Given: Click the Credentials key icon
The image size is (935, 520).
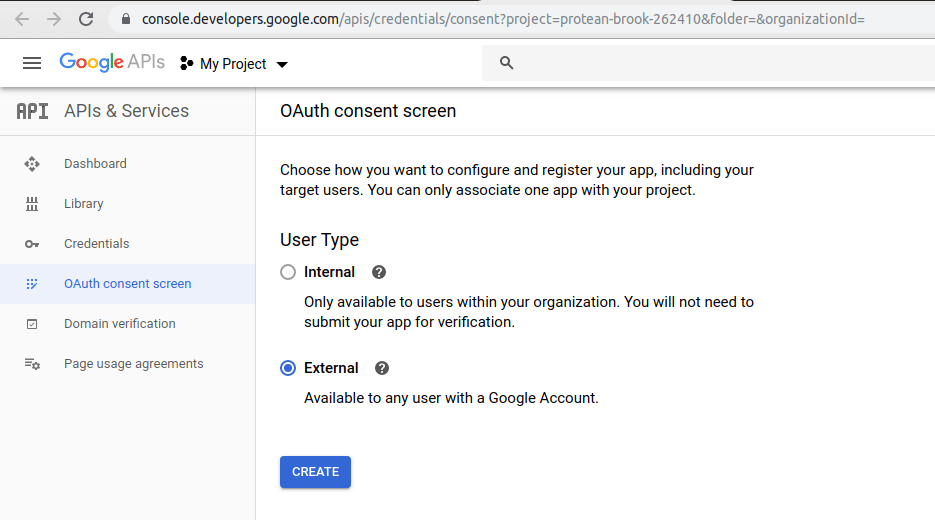Looking at the screenshot, I should point(32,244).
